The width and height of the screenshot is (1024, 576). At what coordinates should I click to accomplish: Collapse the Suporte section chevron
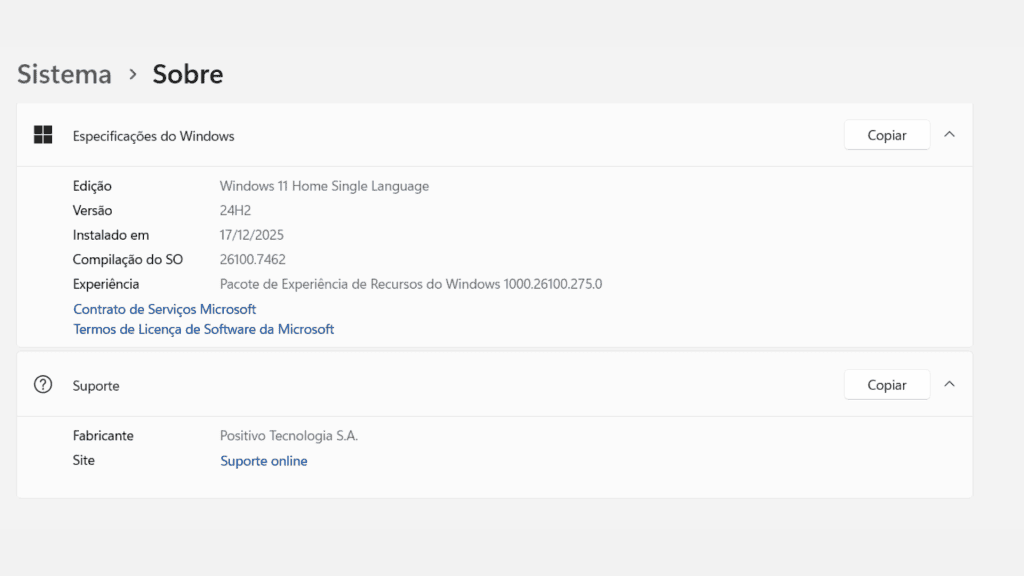point(949,384)
